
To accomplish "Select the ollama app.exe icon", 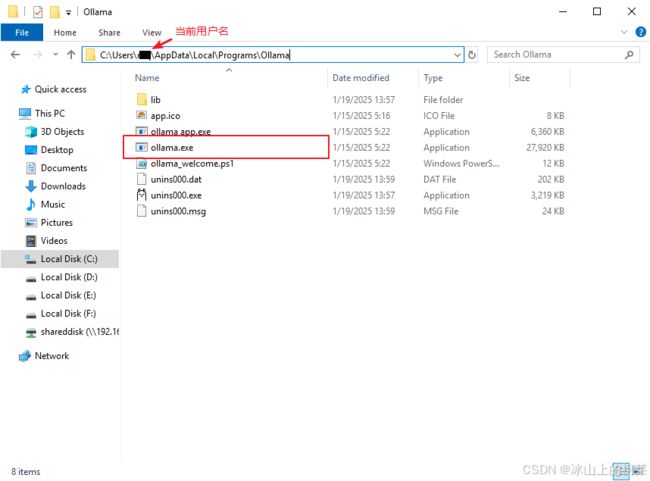I will pos(142,131).
